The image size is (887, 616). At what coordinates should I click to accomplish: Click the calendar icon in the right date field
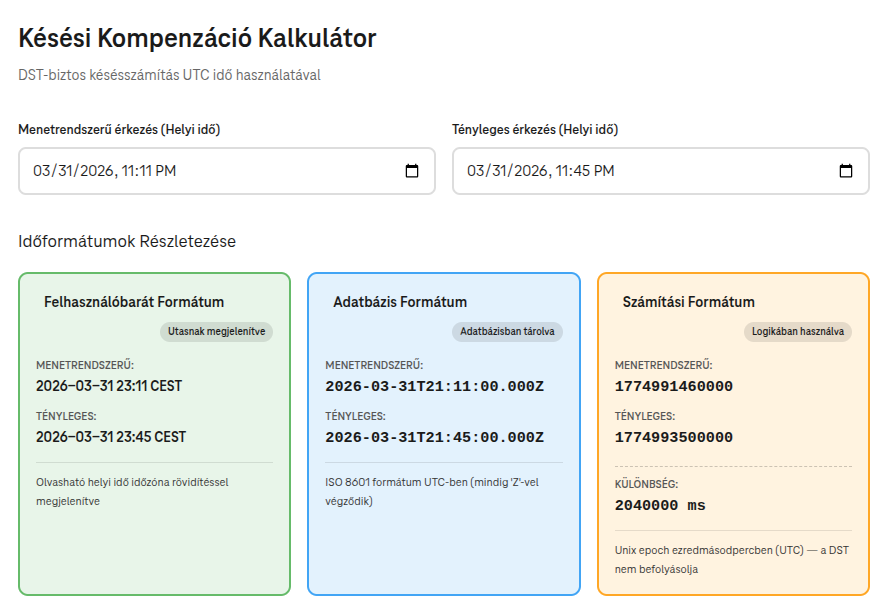tap(848, 170)
